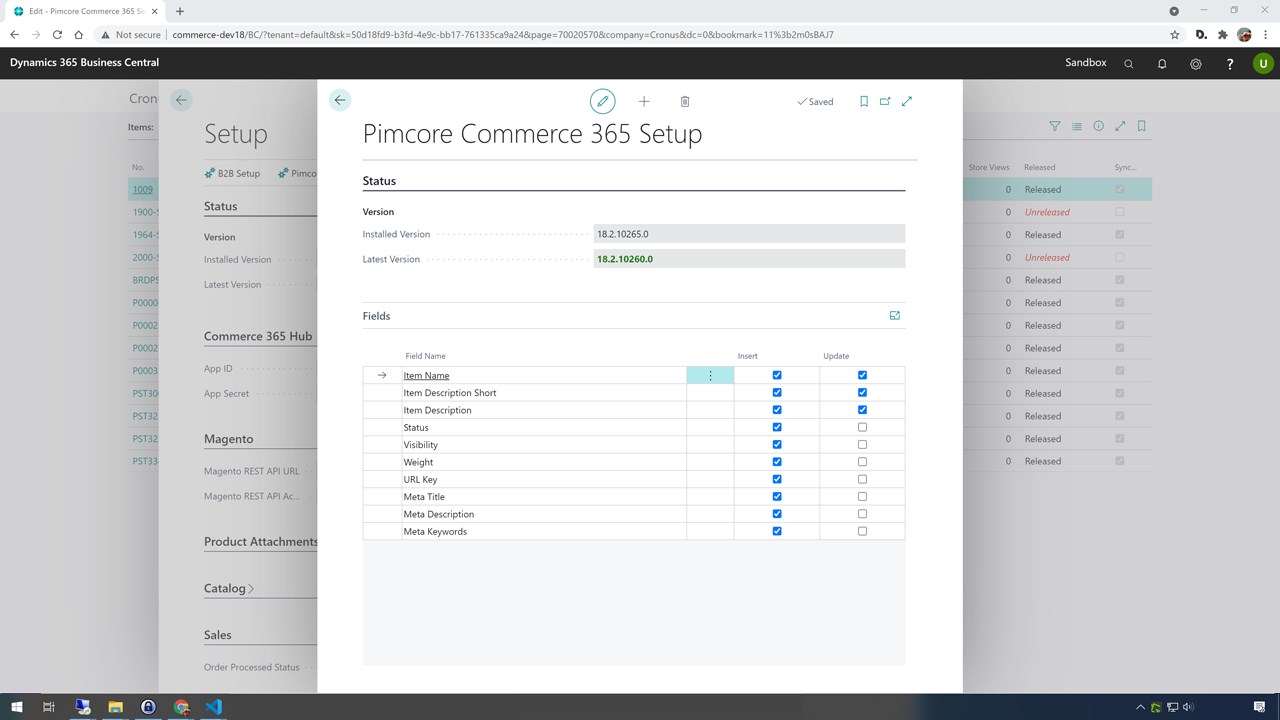
Task: Expand the Items list page
Action: tap(1120, 126)
